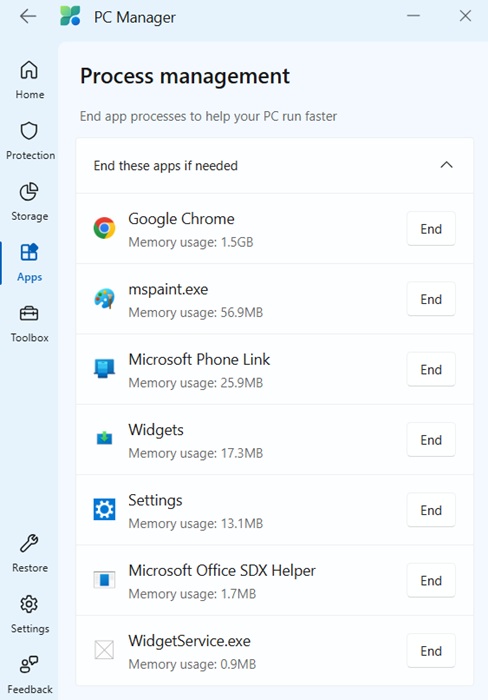The width and height of the screenshot is (488, 700).
Task: Click the 'Microsoft Phone Link' name text
Action: click(199, 359)
